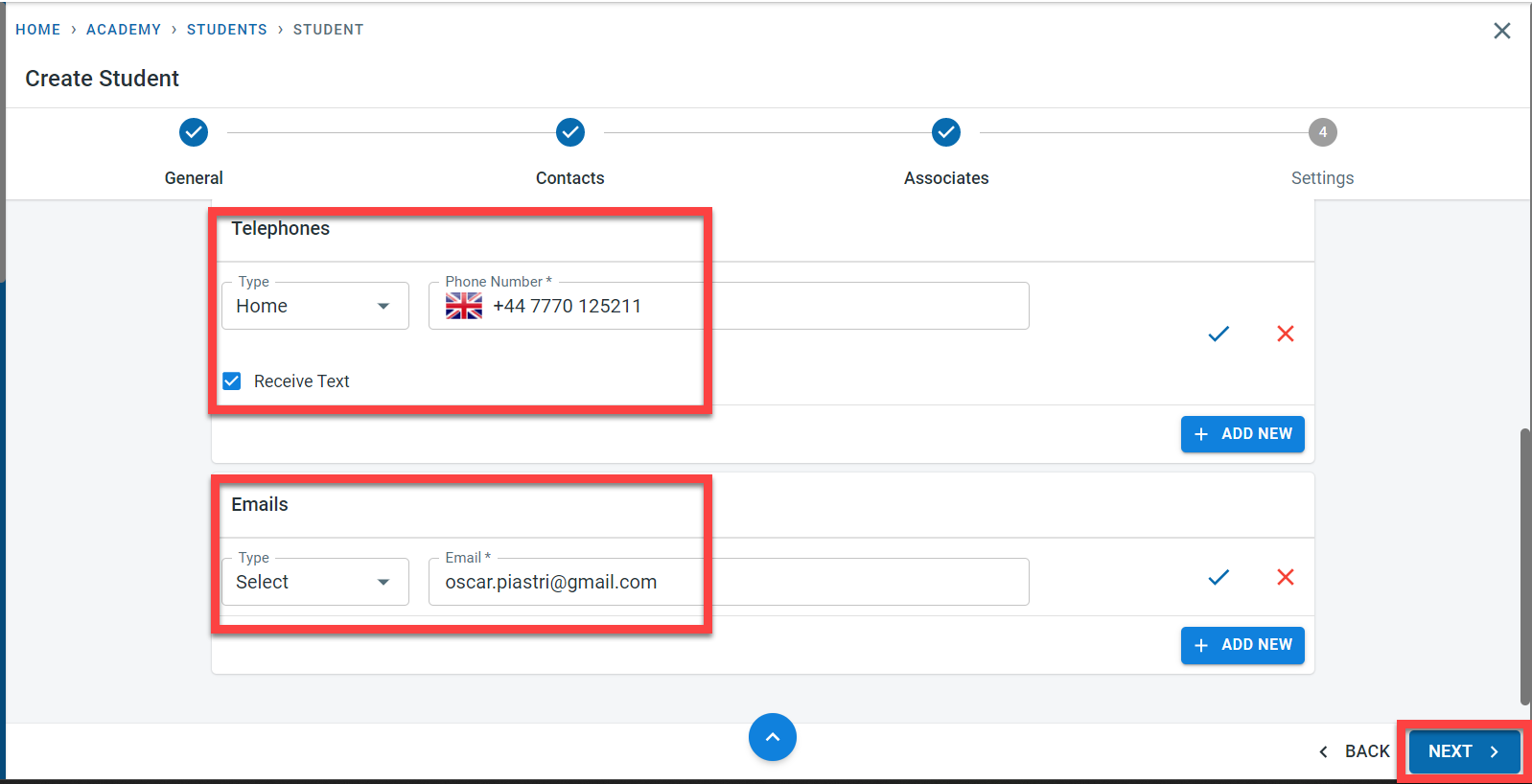The height and width of the screenshot is (784, 1532).
Task: Confirm the email entry with the blue checkmark
Action: click(1219, 577)
